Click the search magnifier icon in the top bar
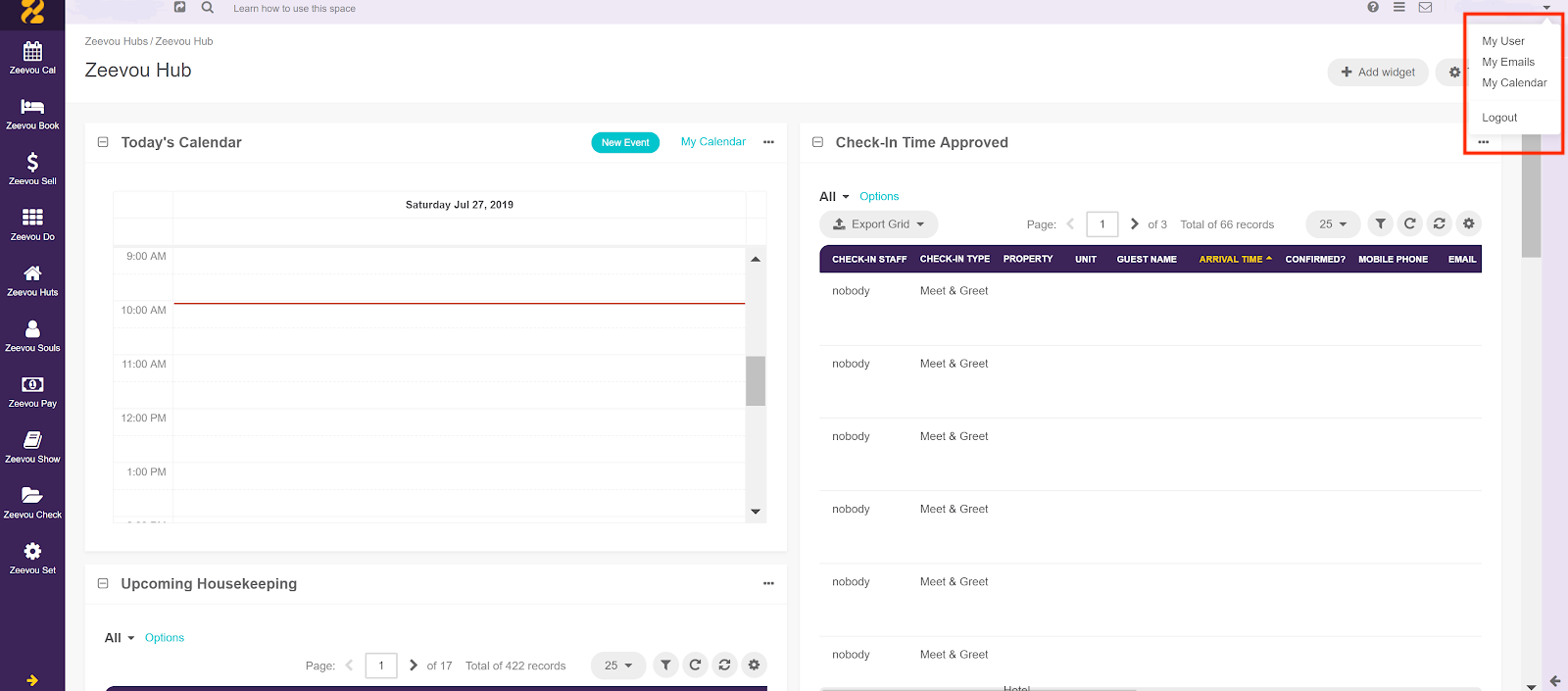This screenshot has height=691, width=1568. (208, 7)
